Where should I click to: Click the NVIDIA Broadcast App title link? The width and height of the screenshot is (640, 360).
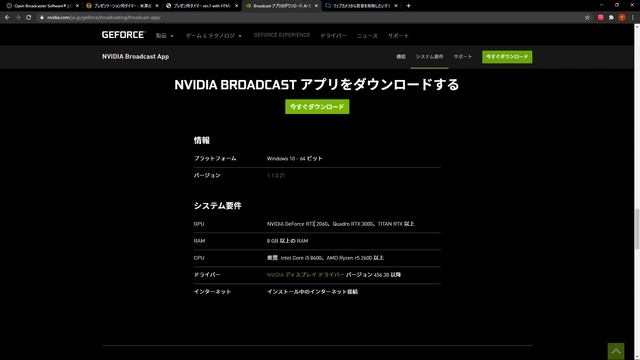click(136, 57)
